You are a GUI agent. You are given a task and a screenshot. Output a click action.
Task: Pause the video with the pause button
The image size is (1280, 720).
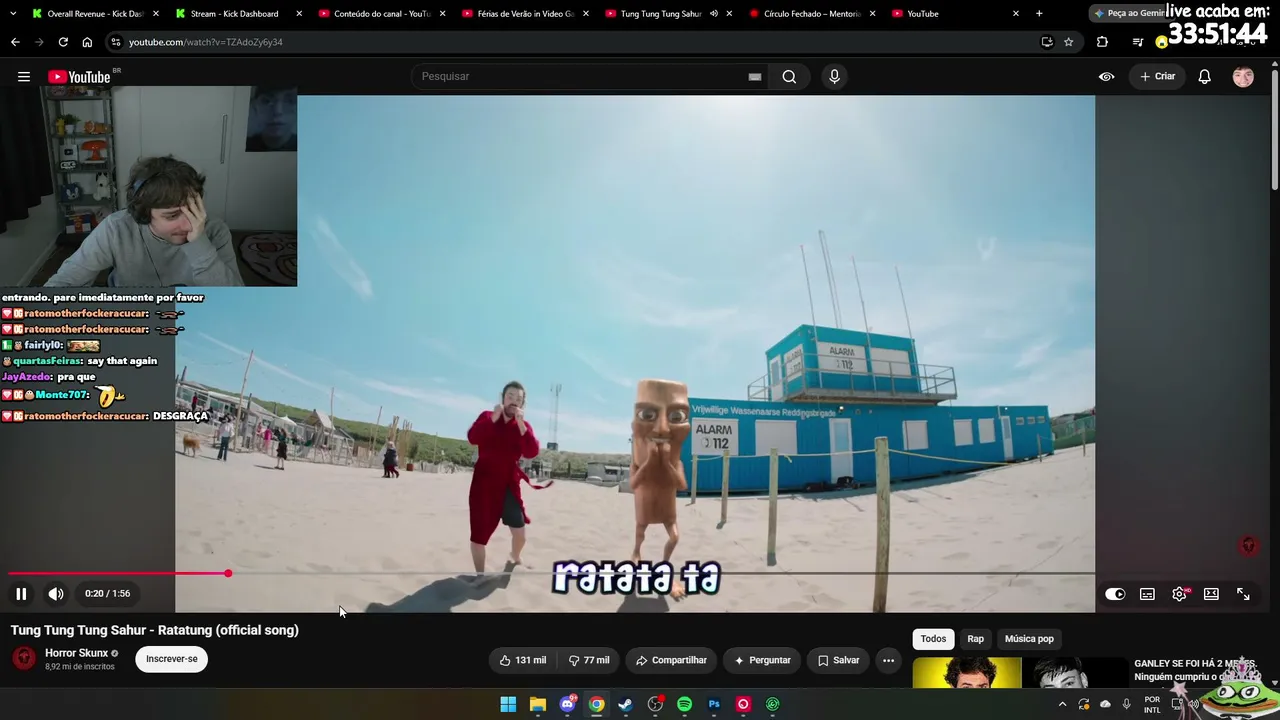21,594
